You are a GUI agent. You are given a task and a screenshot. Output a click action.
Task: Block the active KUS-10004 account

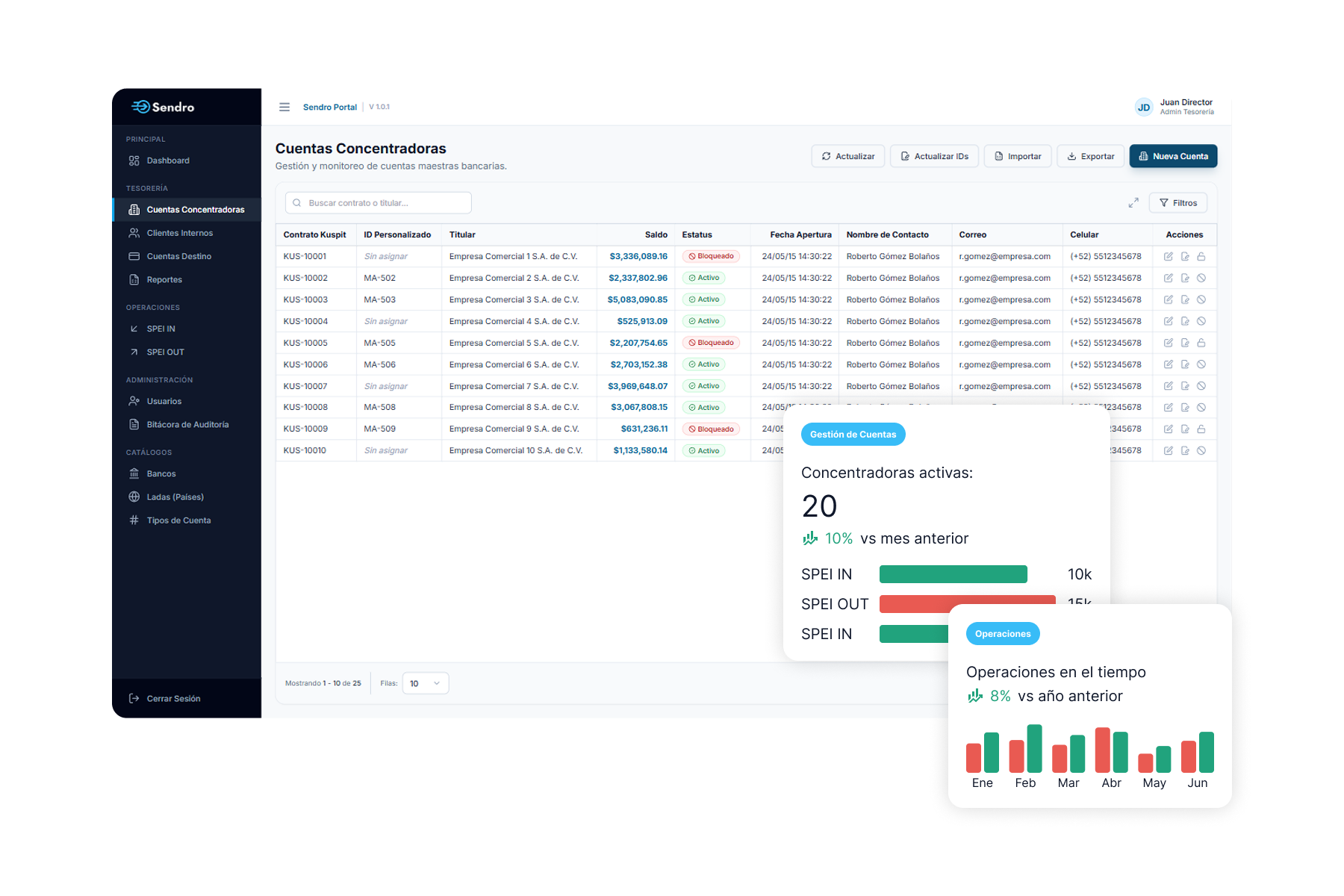point(1201,321)
